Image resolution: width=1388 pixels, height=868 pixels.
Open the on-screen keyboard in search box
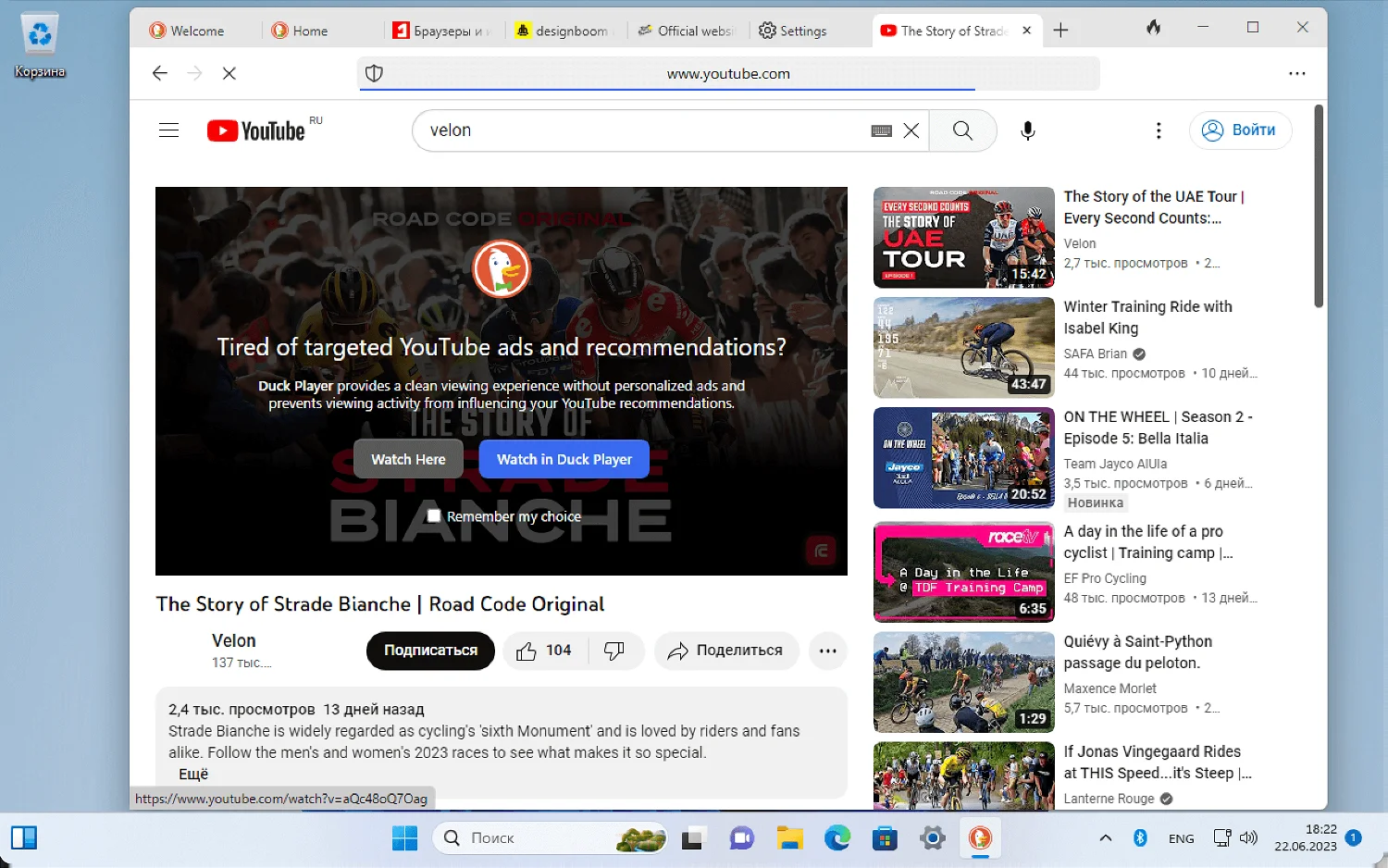pyautogui.click(x=881, y=131)
